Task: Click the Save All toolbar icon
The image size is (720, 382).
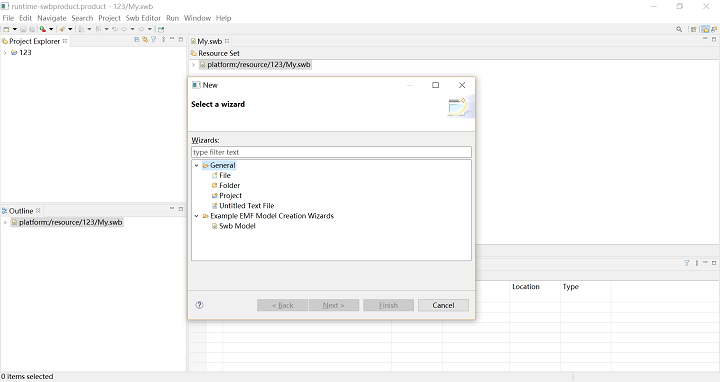Action: (32, 29)
